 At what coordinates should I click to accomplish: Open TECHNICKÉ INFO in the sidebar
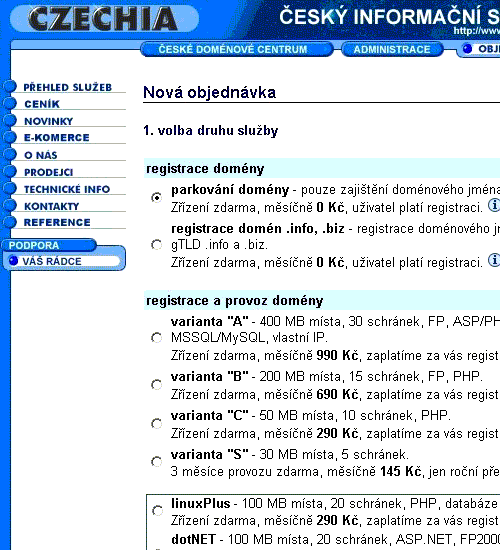pos(67,189)
